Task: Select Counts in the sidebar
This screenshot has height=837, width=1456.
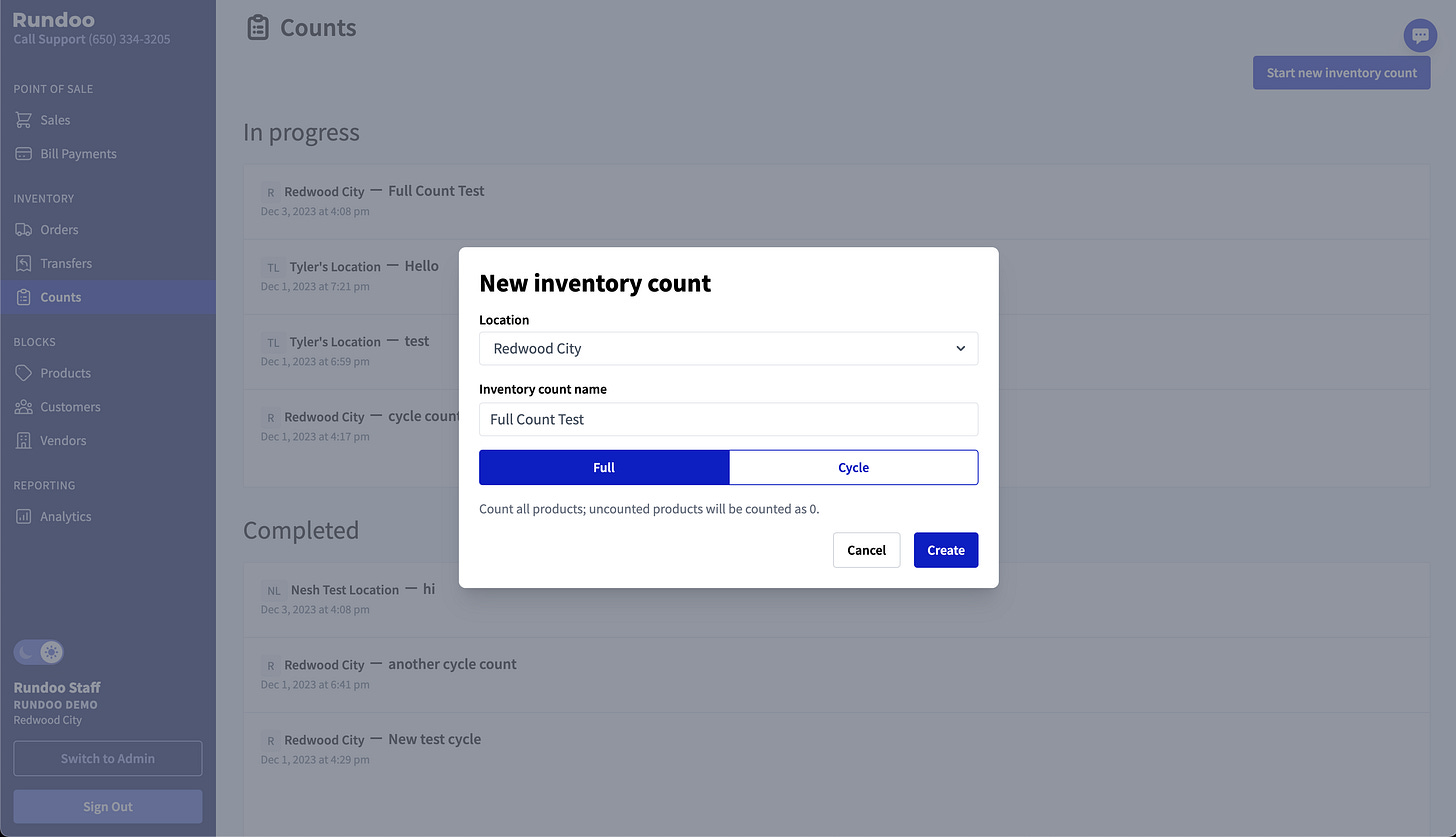Action: (x=108, y=297)
